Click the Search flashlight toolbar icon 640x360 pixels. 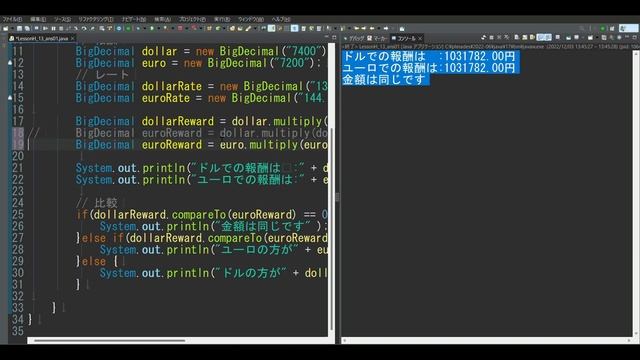pos(248,29)
